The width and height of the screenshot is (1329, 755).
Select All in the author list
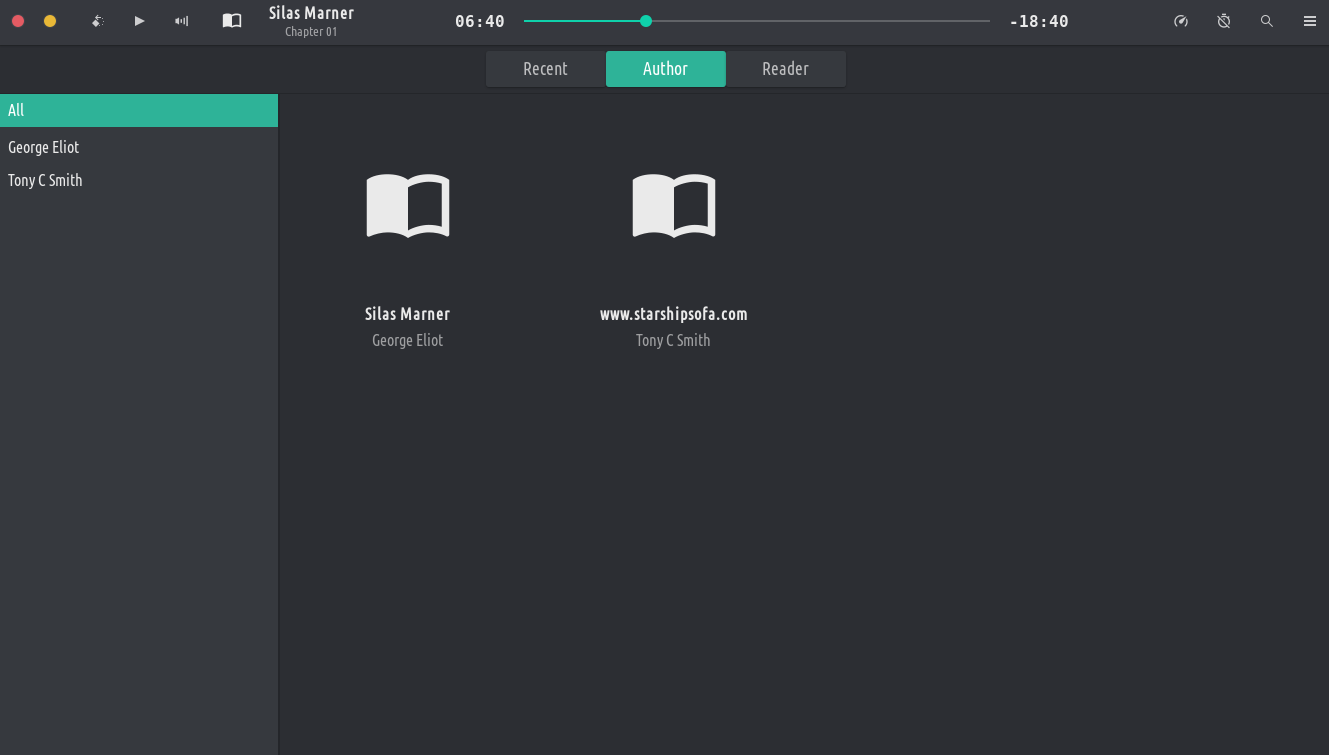point(138,111)
